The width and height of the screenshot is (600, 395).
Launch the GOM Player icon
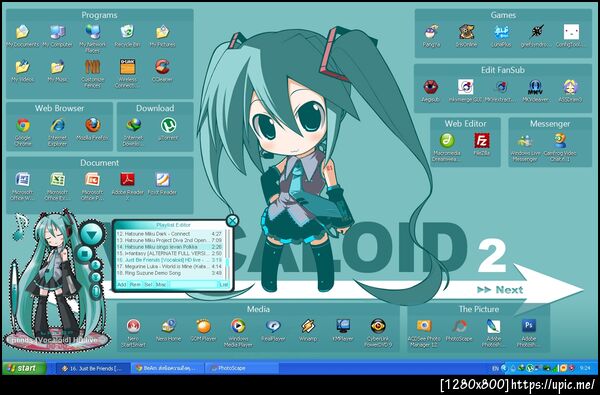pyautogui.click(x=204, y=326)
